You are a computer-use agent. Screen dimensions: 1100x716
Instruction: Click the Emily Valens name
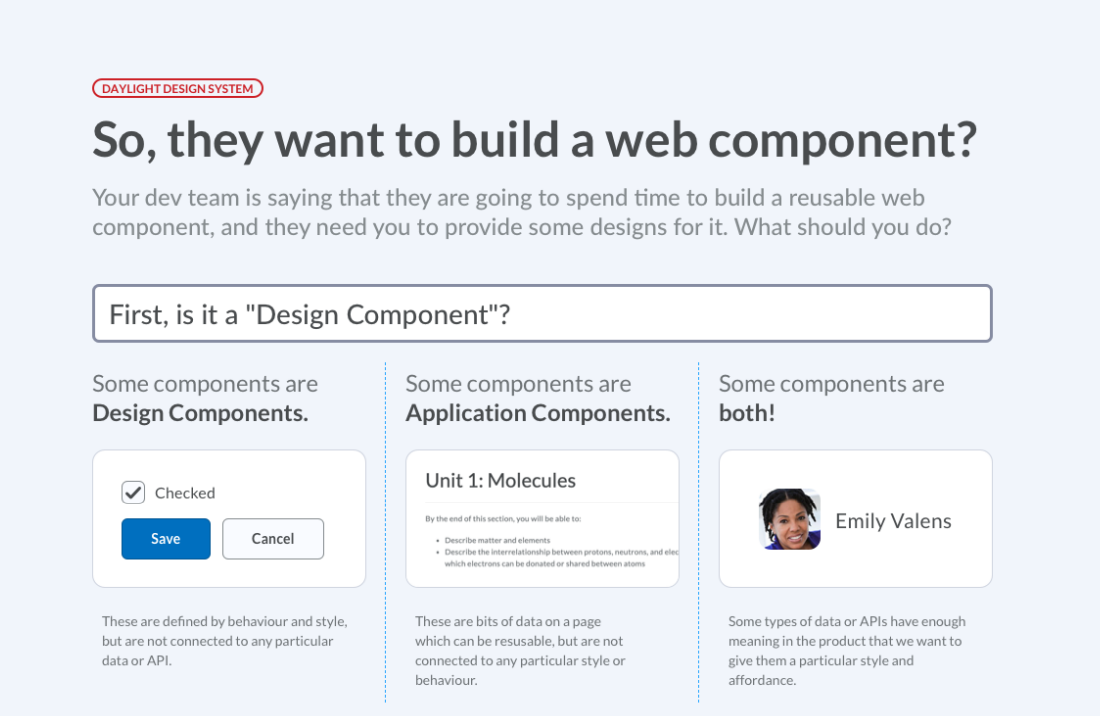(x=893, y=521)
